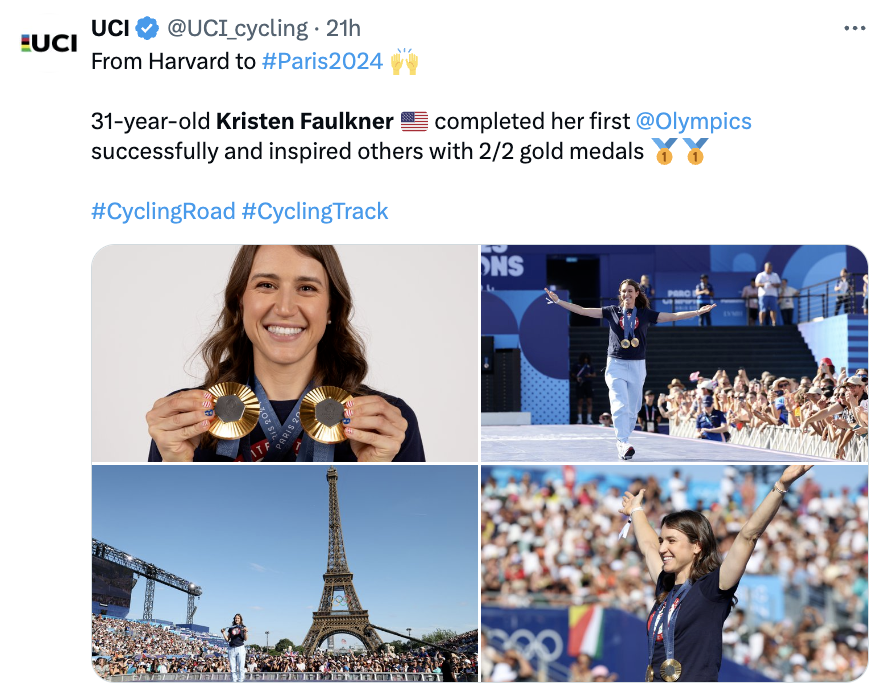Screen dimensions: 890x690
Task: Click the UCI profile avatar logo
Action: (x=49, y=43)
